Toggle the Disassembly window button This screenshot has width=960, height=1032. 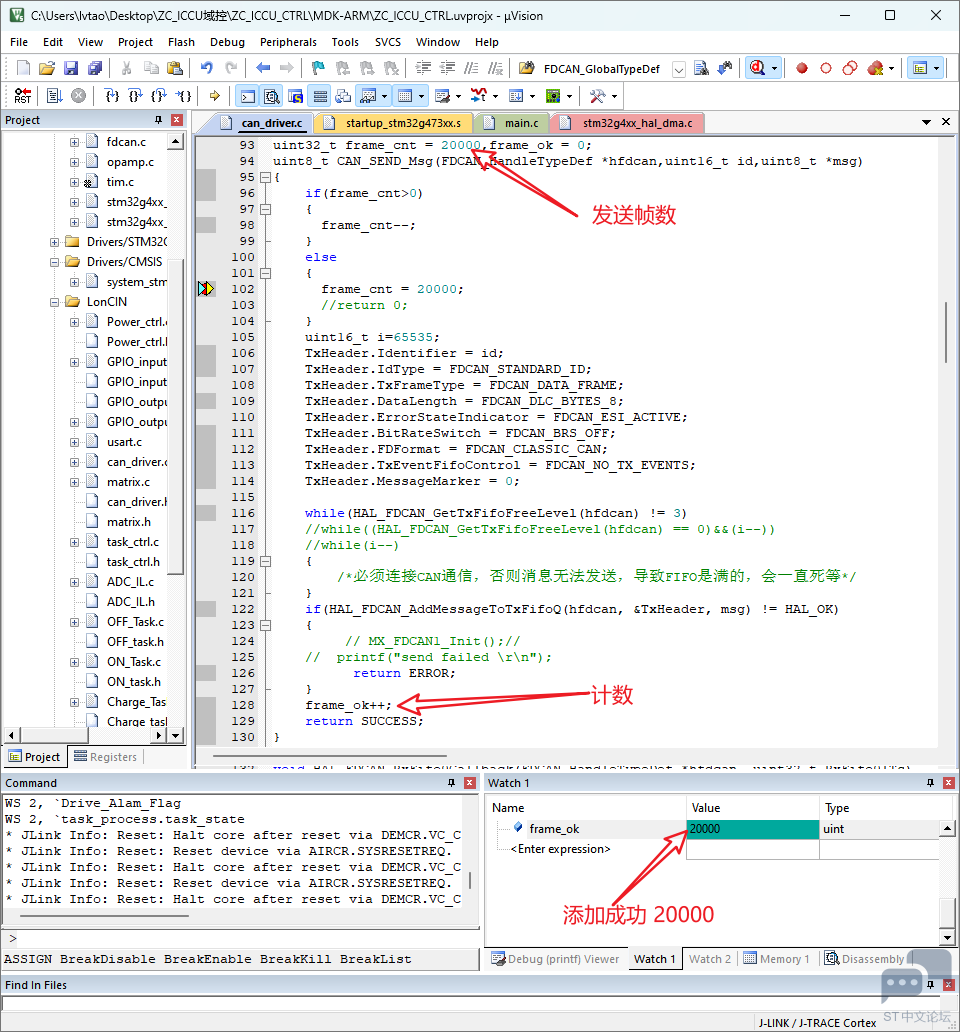[x=272, y=96]
